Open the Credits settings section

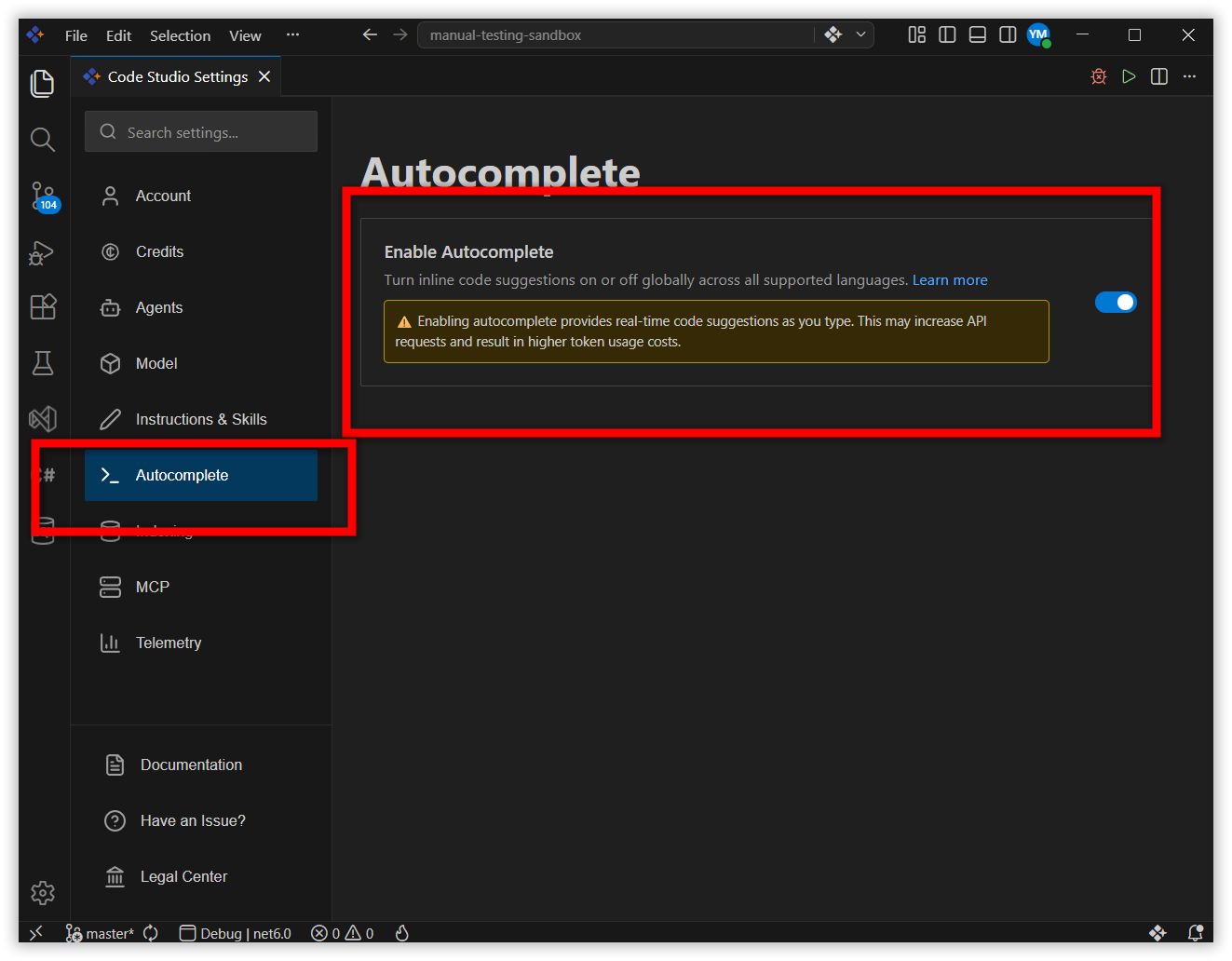pos(201,251)
